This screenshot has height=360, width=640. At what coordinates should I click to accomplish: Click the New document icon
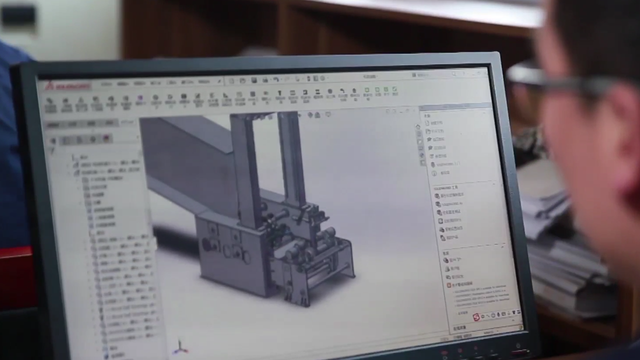232,81
